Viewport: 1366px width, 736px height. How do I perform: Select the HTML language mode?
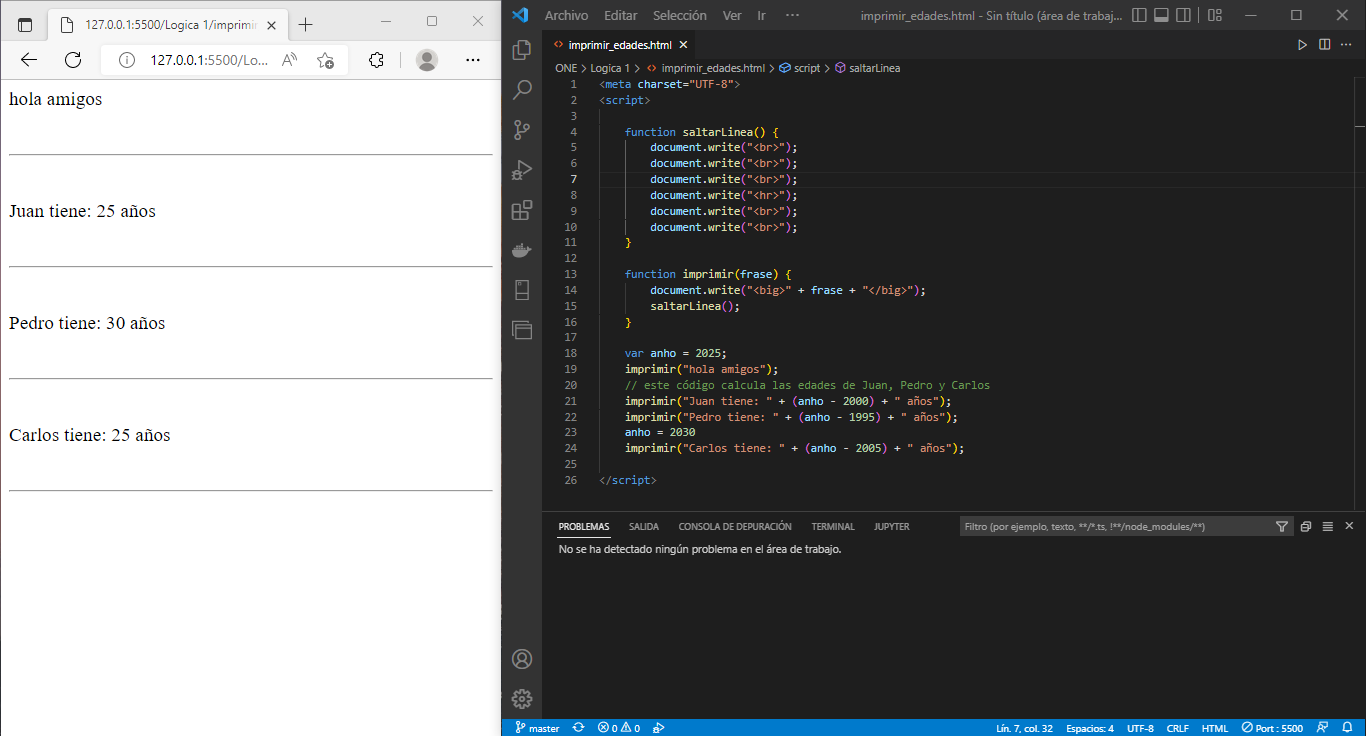click(x=1215, y=728)
